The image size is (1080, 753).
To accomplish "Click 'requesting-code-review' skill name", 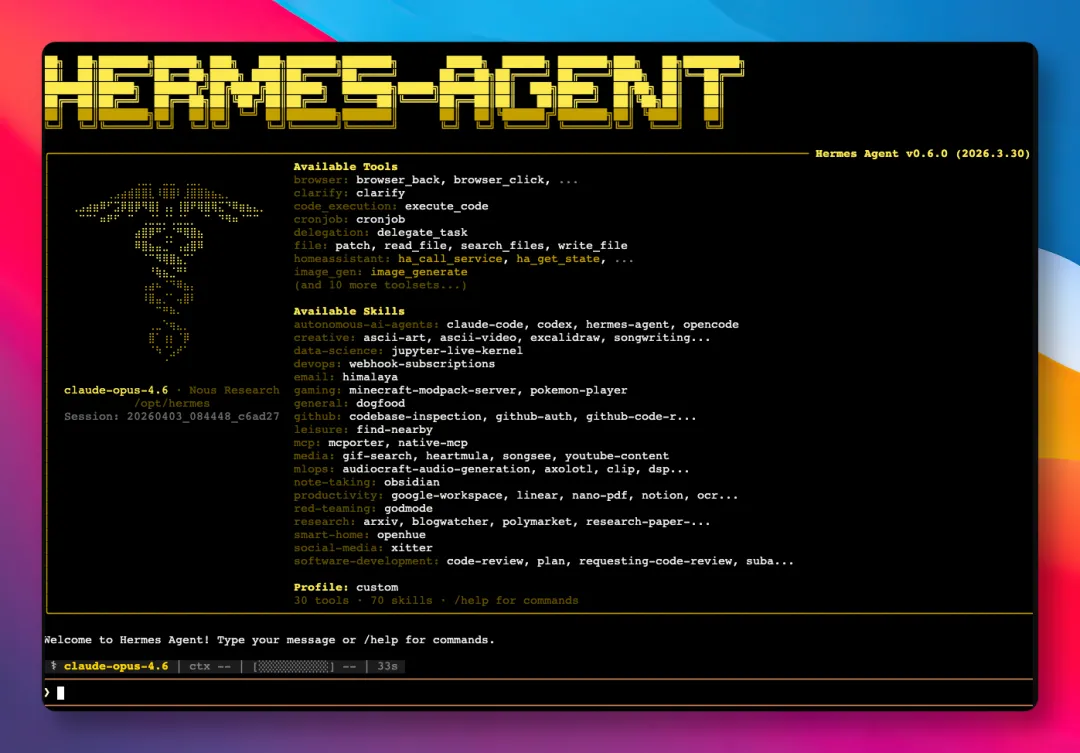I will click(655, 560).
